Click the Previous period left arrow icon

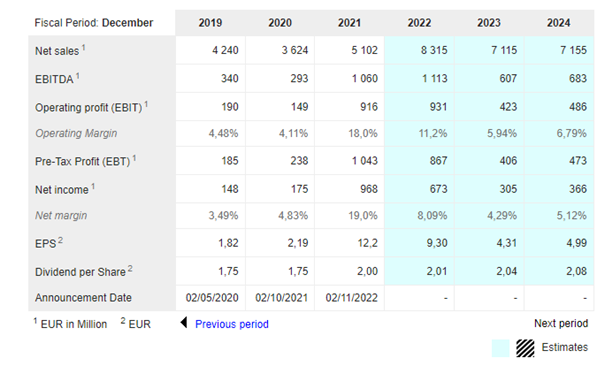(184, 322)
